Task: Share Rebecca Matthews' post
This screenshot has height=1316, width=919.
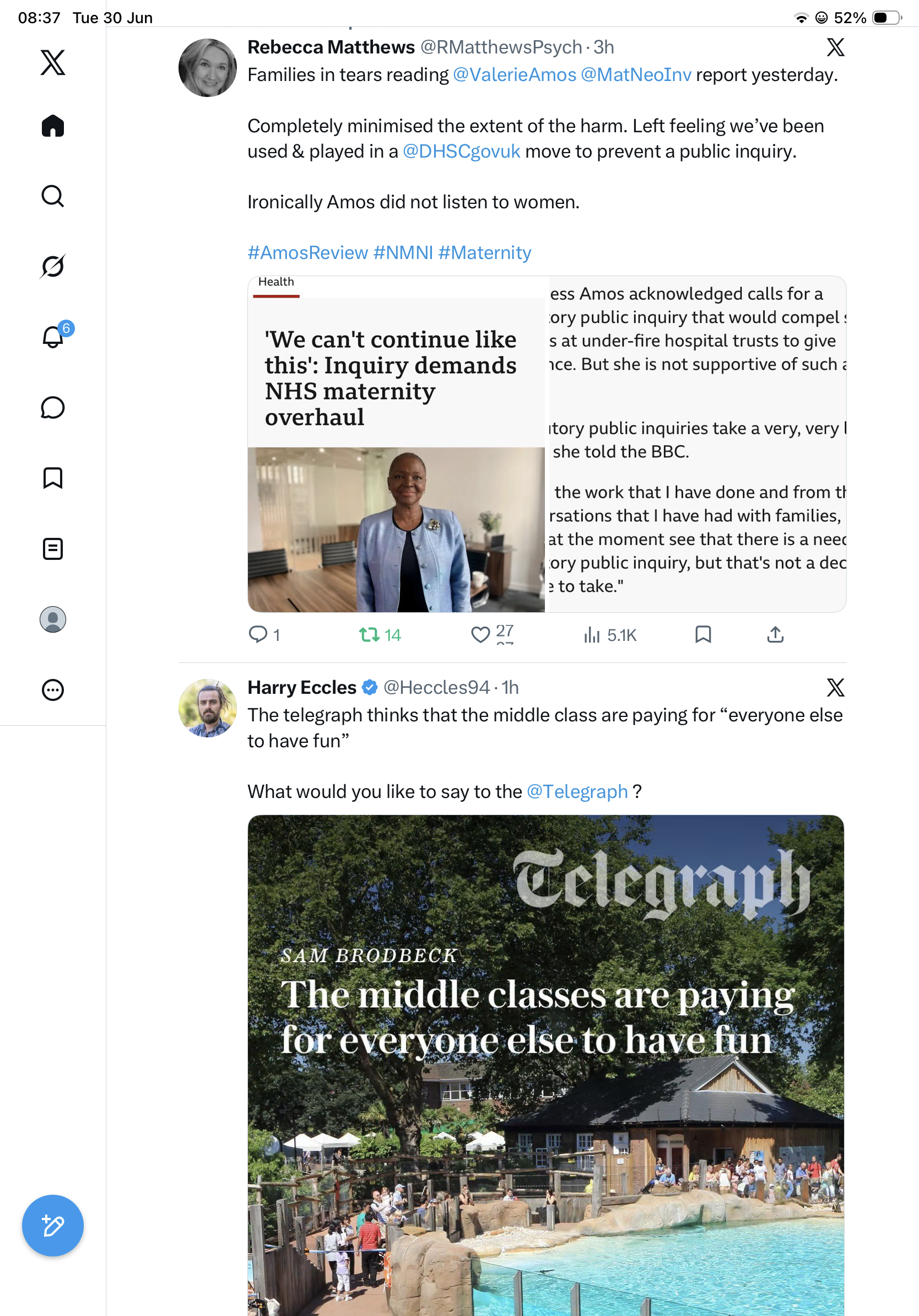Action: [775, 634]
